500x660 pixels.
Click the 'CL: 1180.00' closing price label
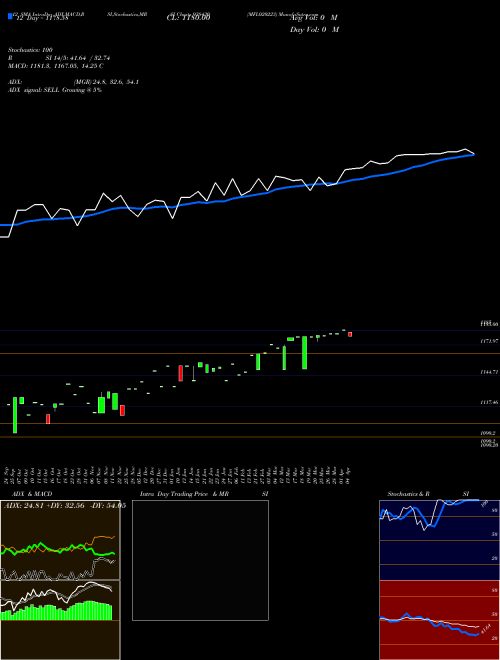(188, 17)
